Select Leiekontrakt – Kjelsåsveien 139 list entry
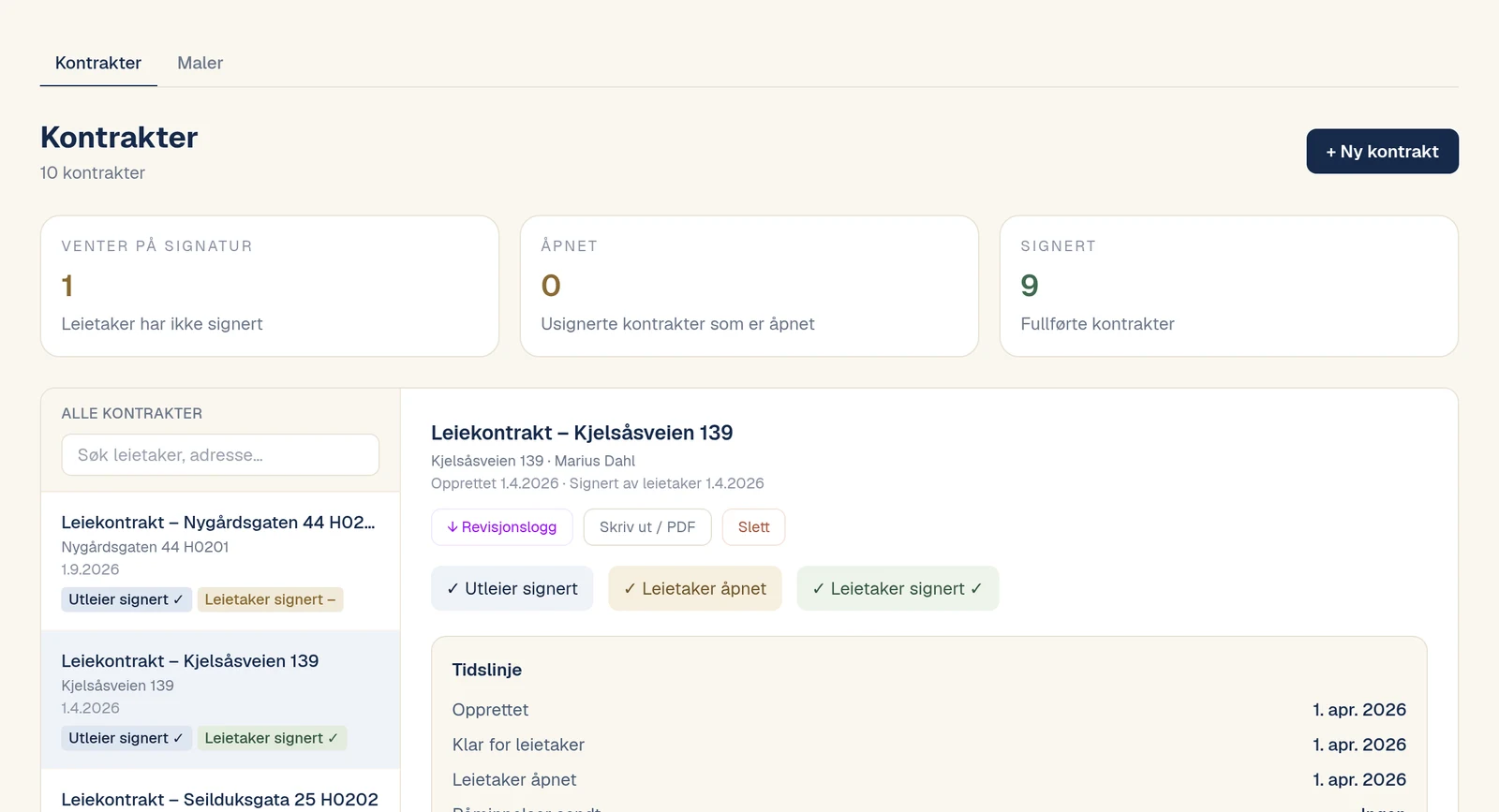Image resolution: width=1499 pixels, height=812 pixels. click(220, 700)
